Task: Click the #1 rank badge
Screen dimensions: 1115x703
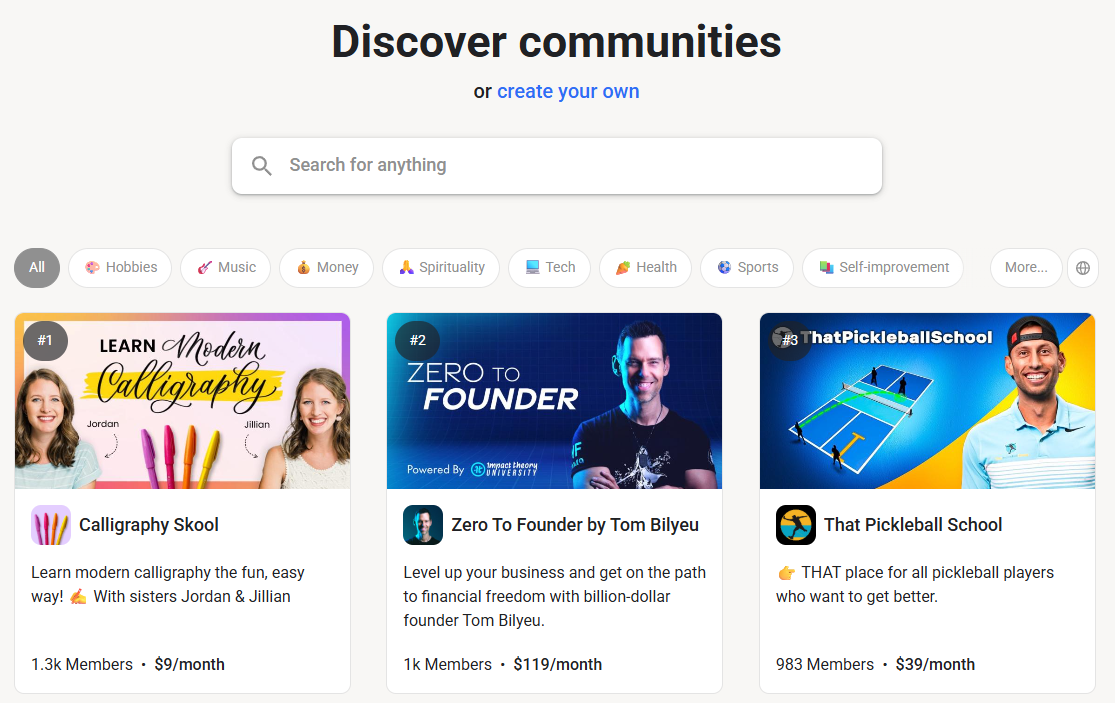Action: click(x=45, y=340)
